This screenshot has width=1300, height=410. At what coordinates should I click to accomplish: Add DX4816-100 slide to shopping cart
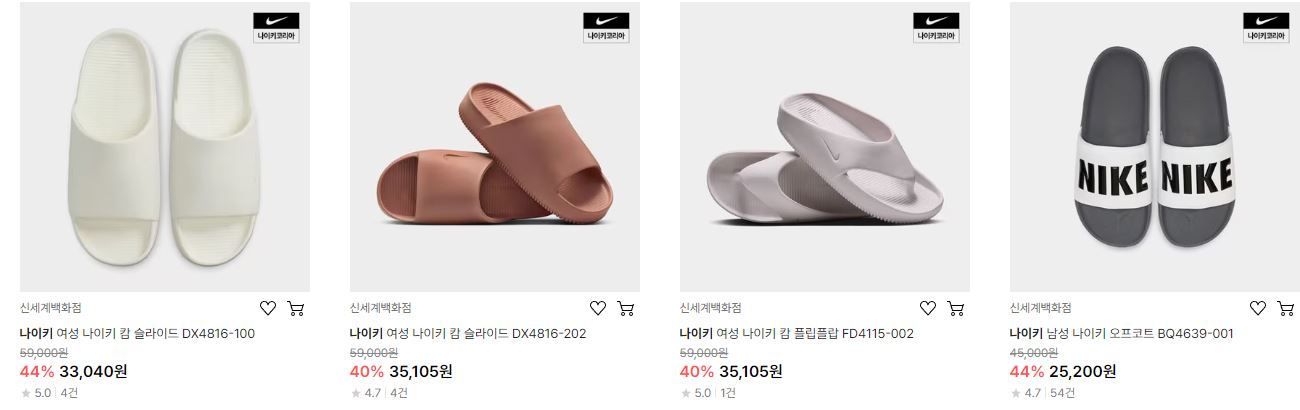pos(296,308)
